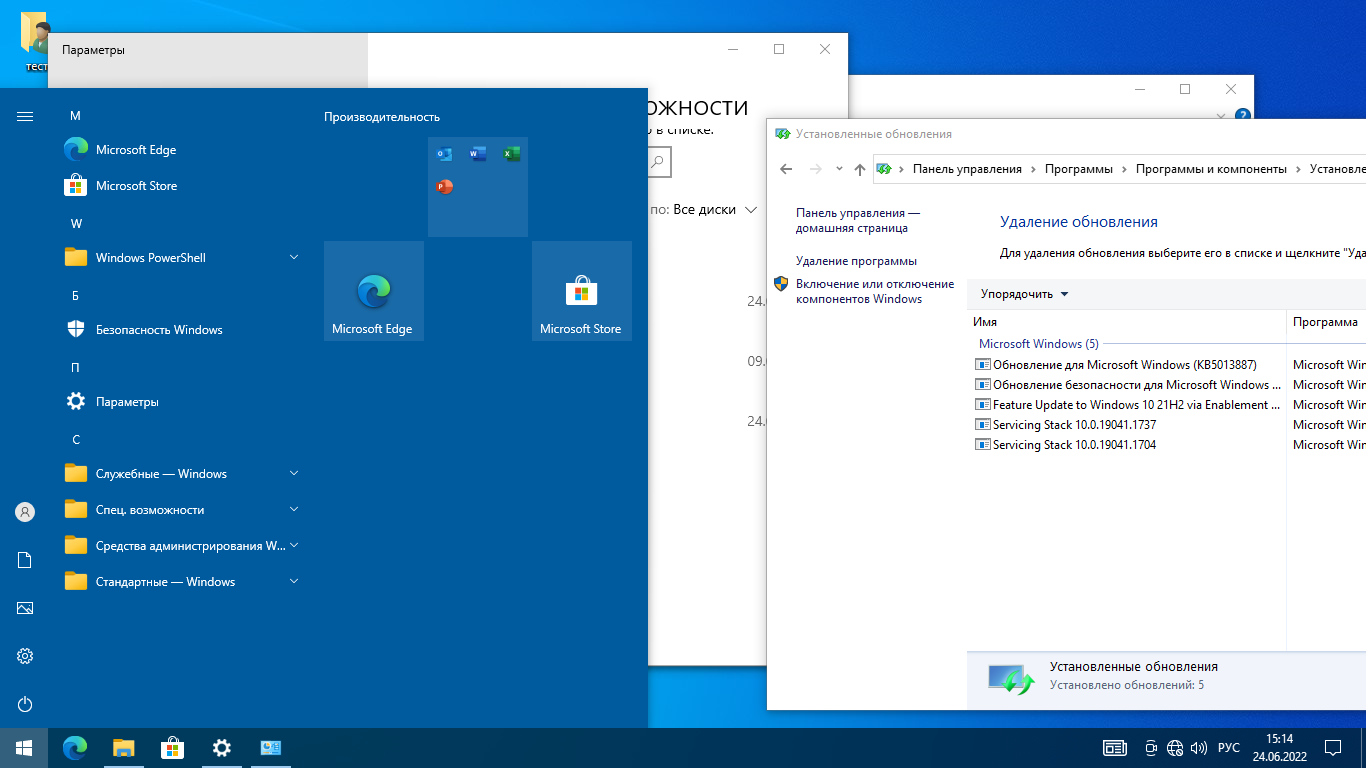The image size is (1366, 768).
Task: Click the Power icon in Start menu
Action: tap(25, 704)
